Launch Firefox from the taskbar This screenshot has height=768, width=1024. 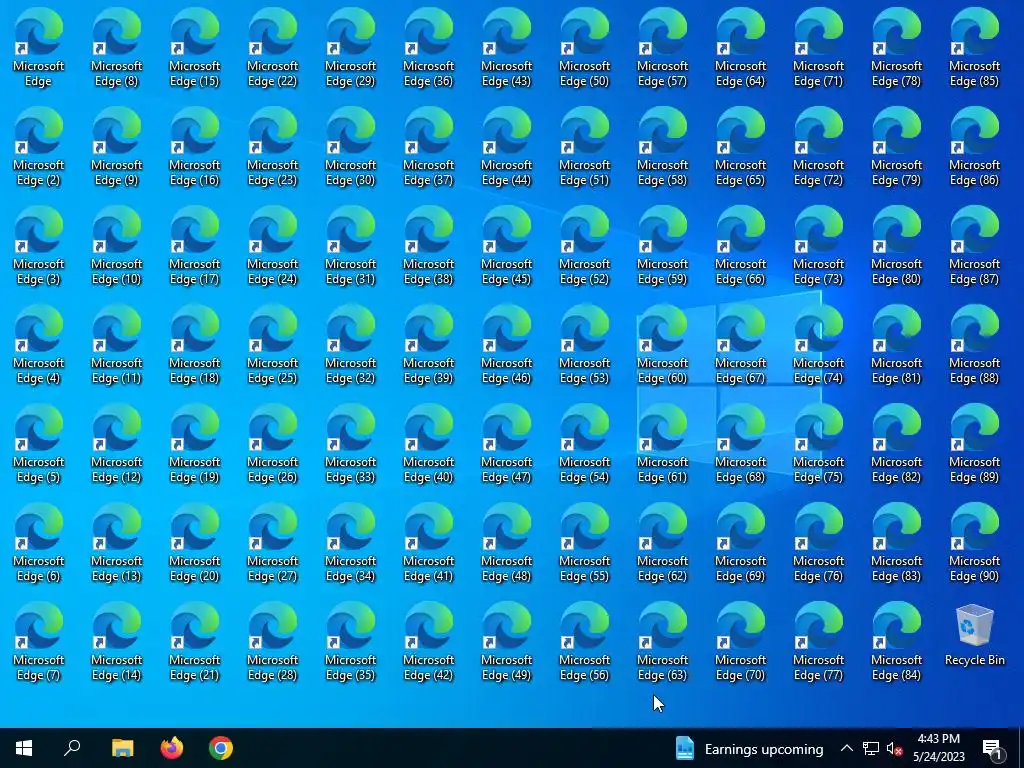tap(172, 748)
